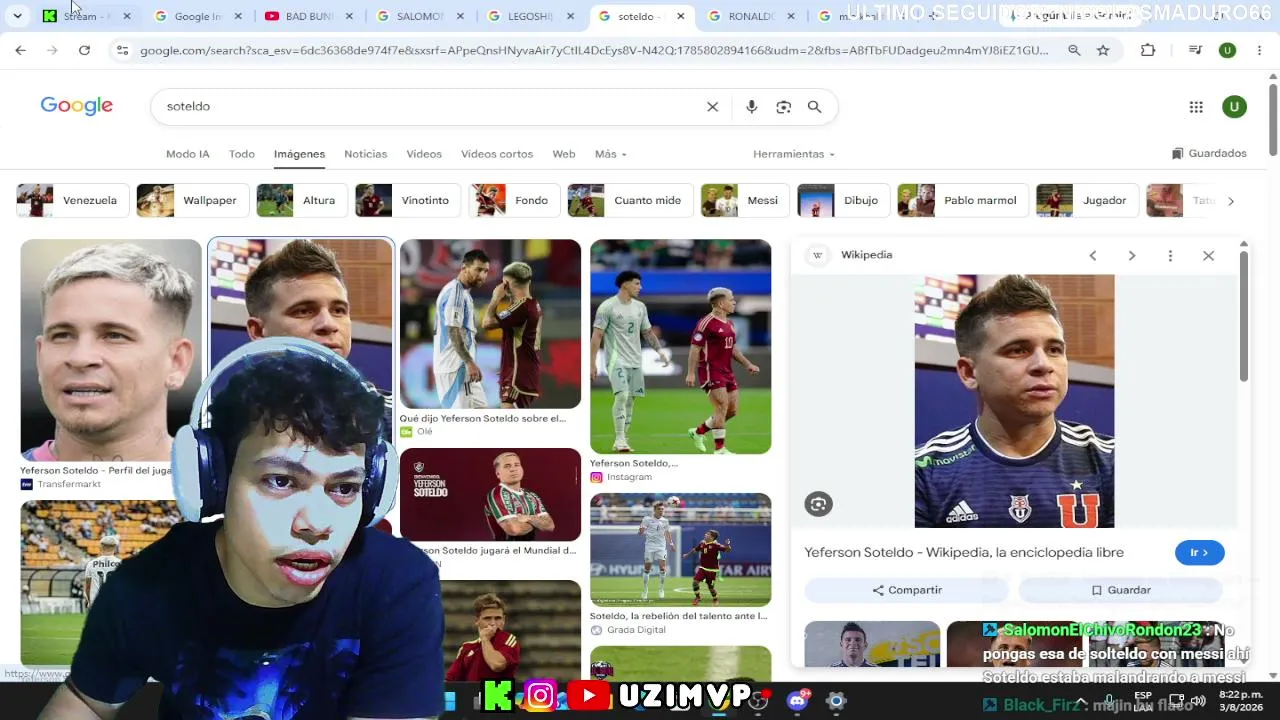Open Settings gear in the taskbar
Viewport: 1280px width, 720px height.
pyautogui.click(x=836, y=700)
